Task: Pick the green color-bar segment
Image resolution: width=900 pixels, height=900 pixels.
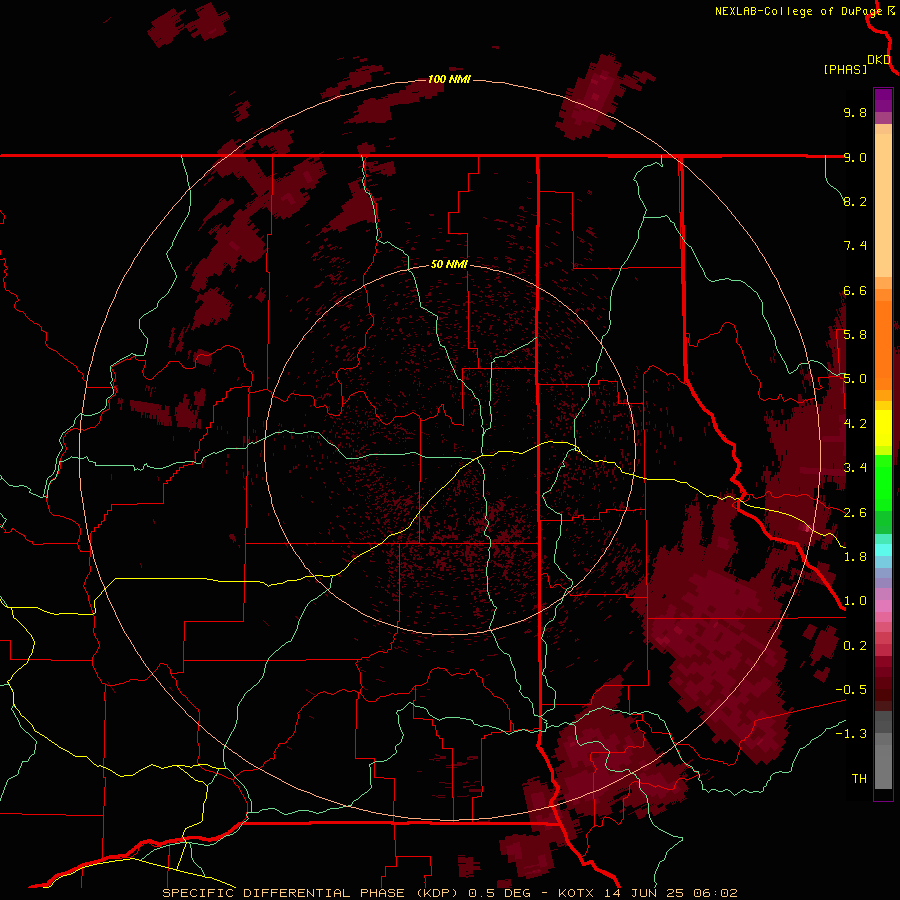Action: click(883, 483)
